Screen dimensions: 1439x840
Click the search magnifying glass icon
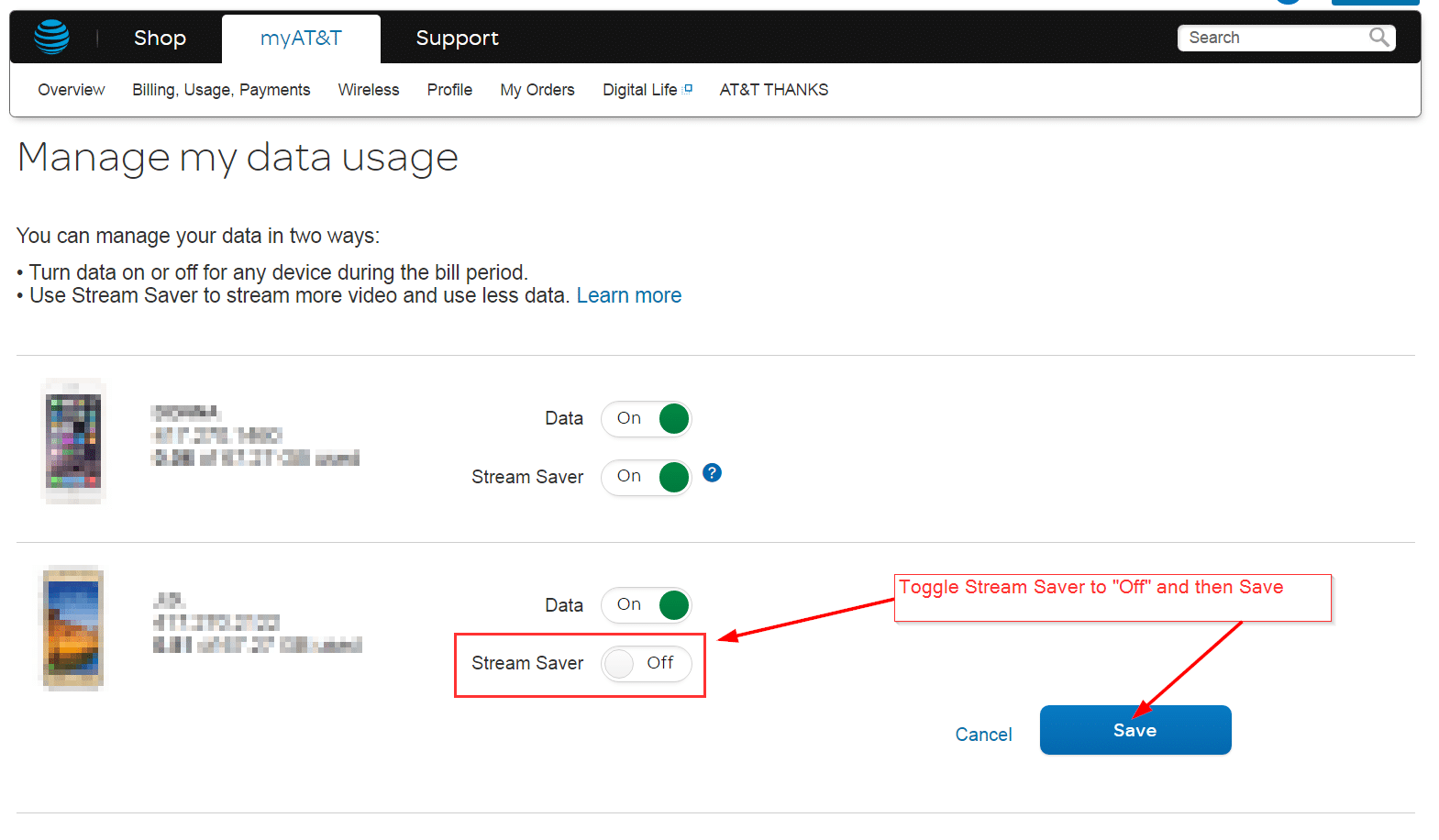[x=1378, y=37]
